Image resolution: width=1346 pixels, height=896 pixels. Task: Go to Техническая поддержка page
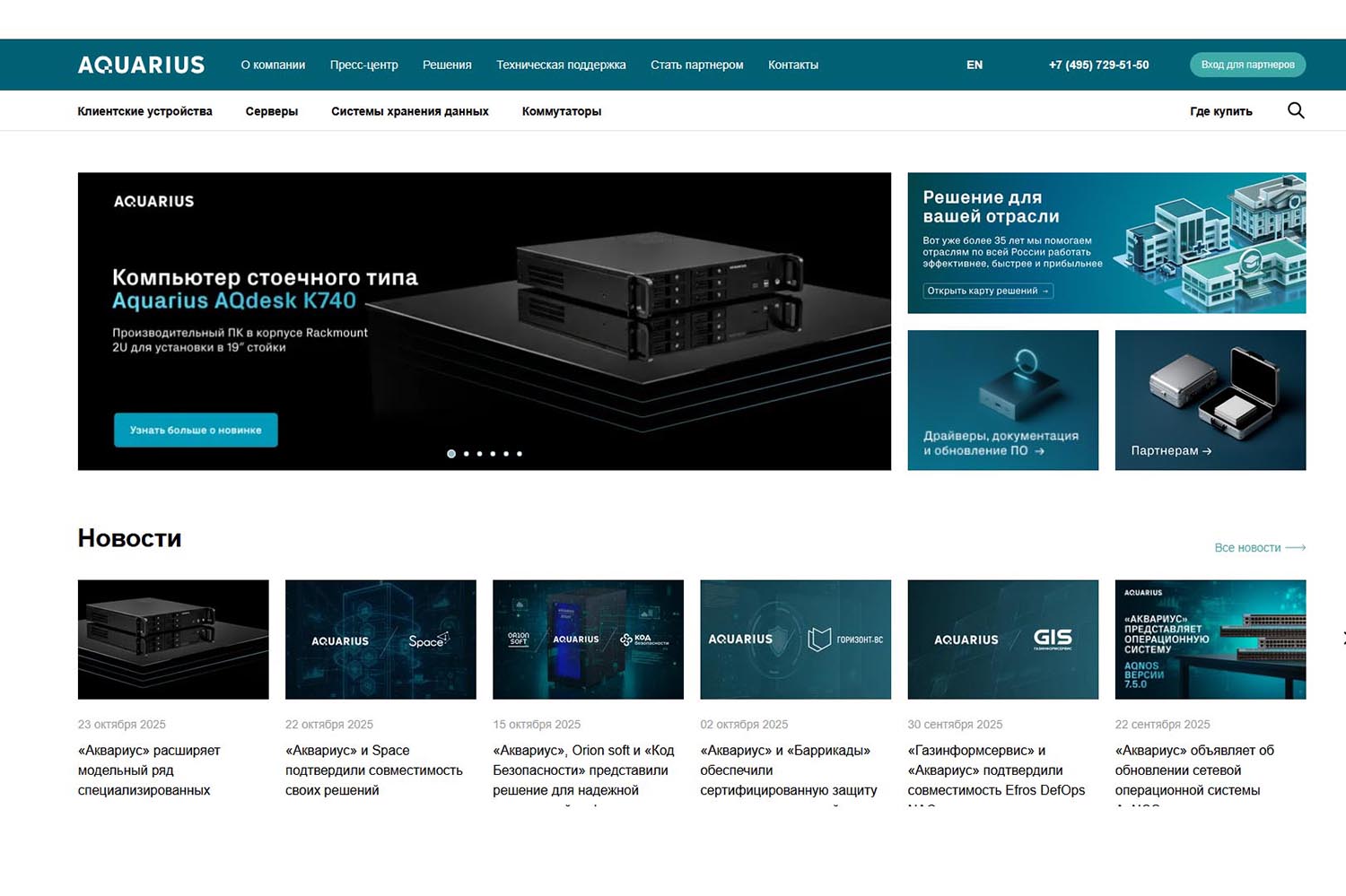(x=561, y=65)
